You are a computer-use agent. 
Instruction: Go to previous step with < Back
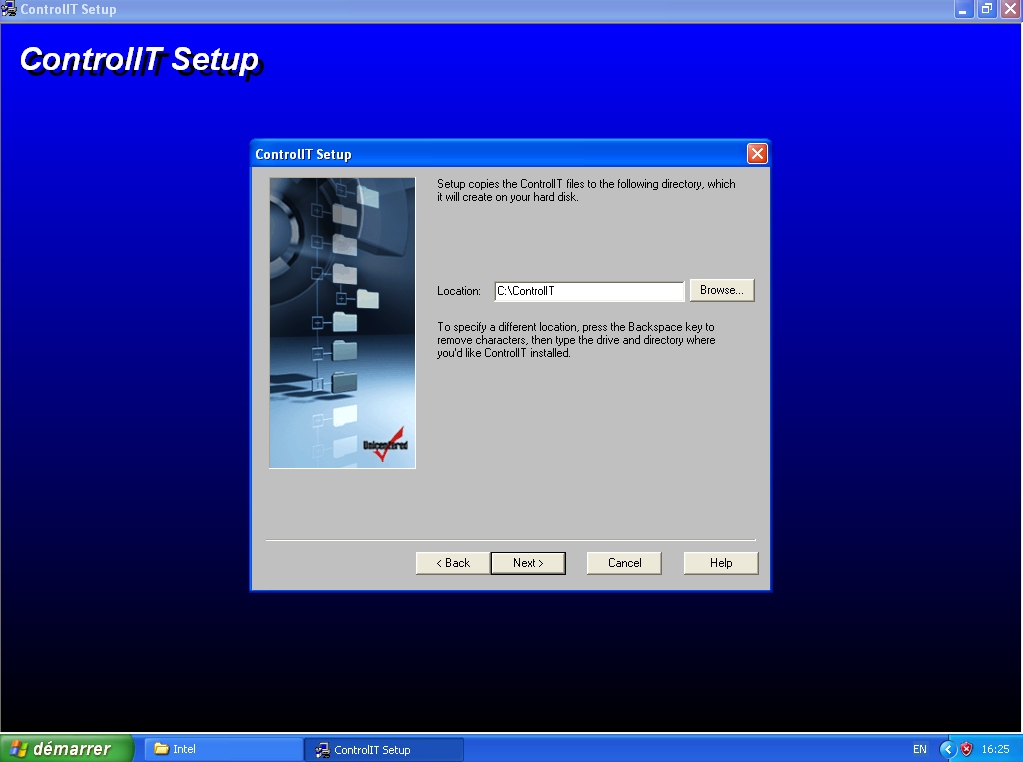pos(453,563)
